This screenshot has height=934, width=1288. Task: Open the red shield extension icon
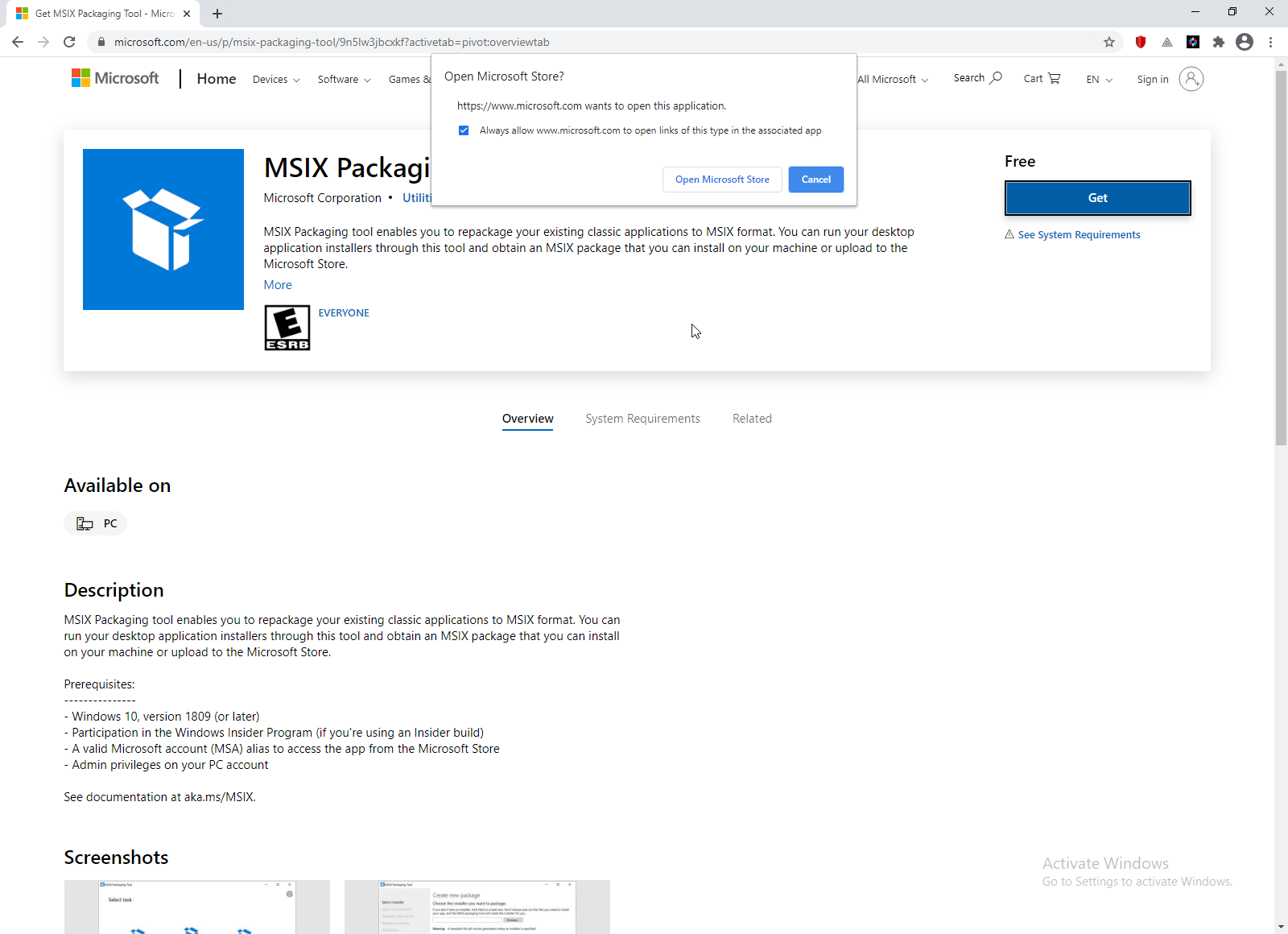click(1141, 42)
